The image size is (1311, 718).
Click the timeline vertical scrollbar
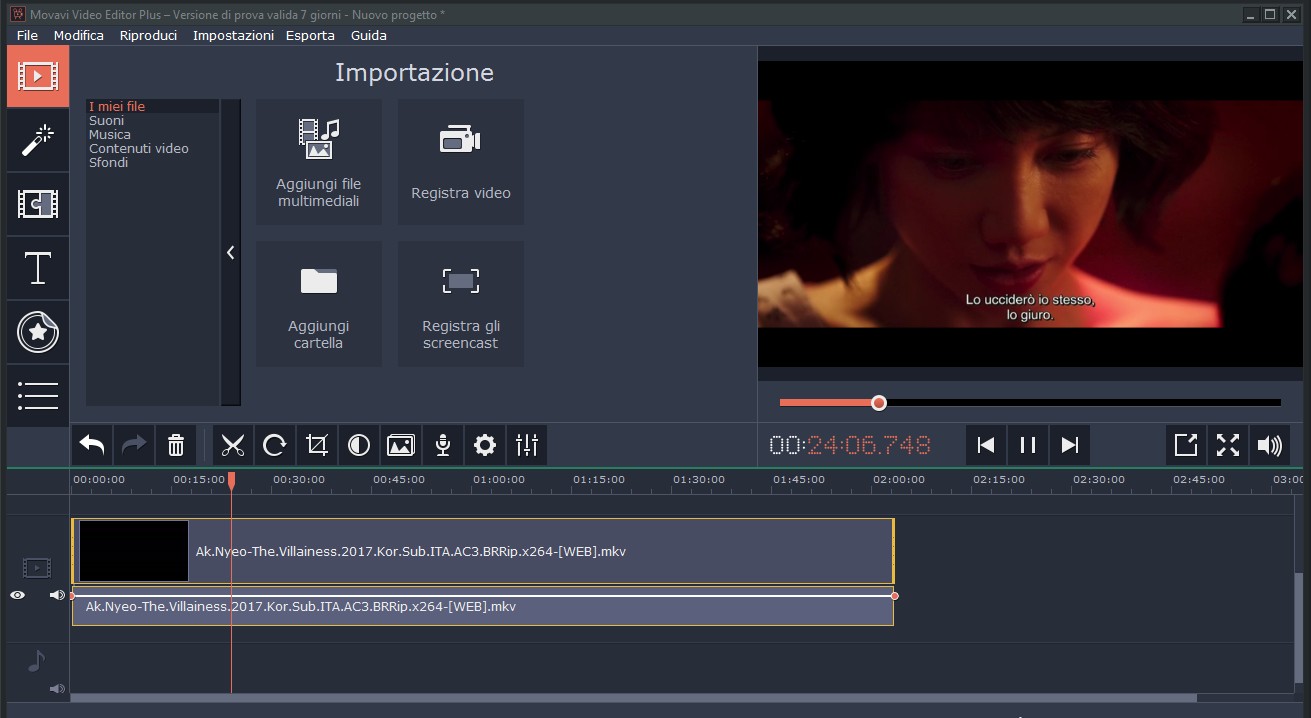[x=1299, y=630]
